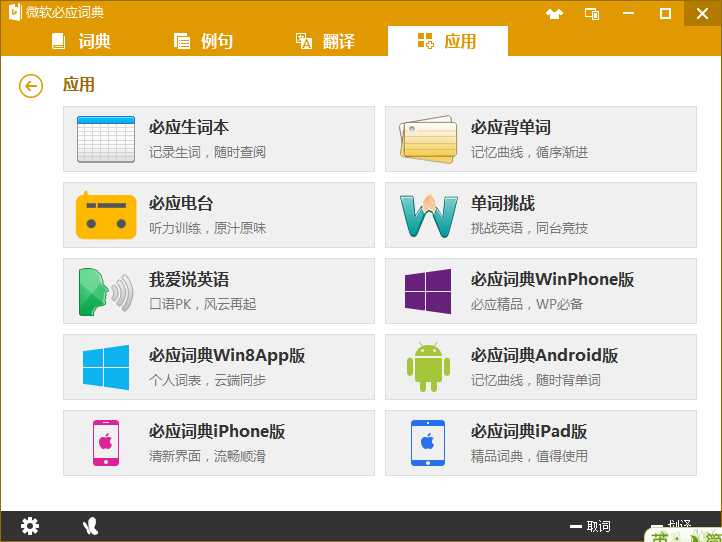Click the purple Windows logo for WinPhone版
The image size is (722, 542).
pos(428,291)
